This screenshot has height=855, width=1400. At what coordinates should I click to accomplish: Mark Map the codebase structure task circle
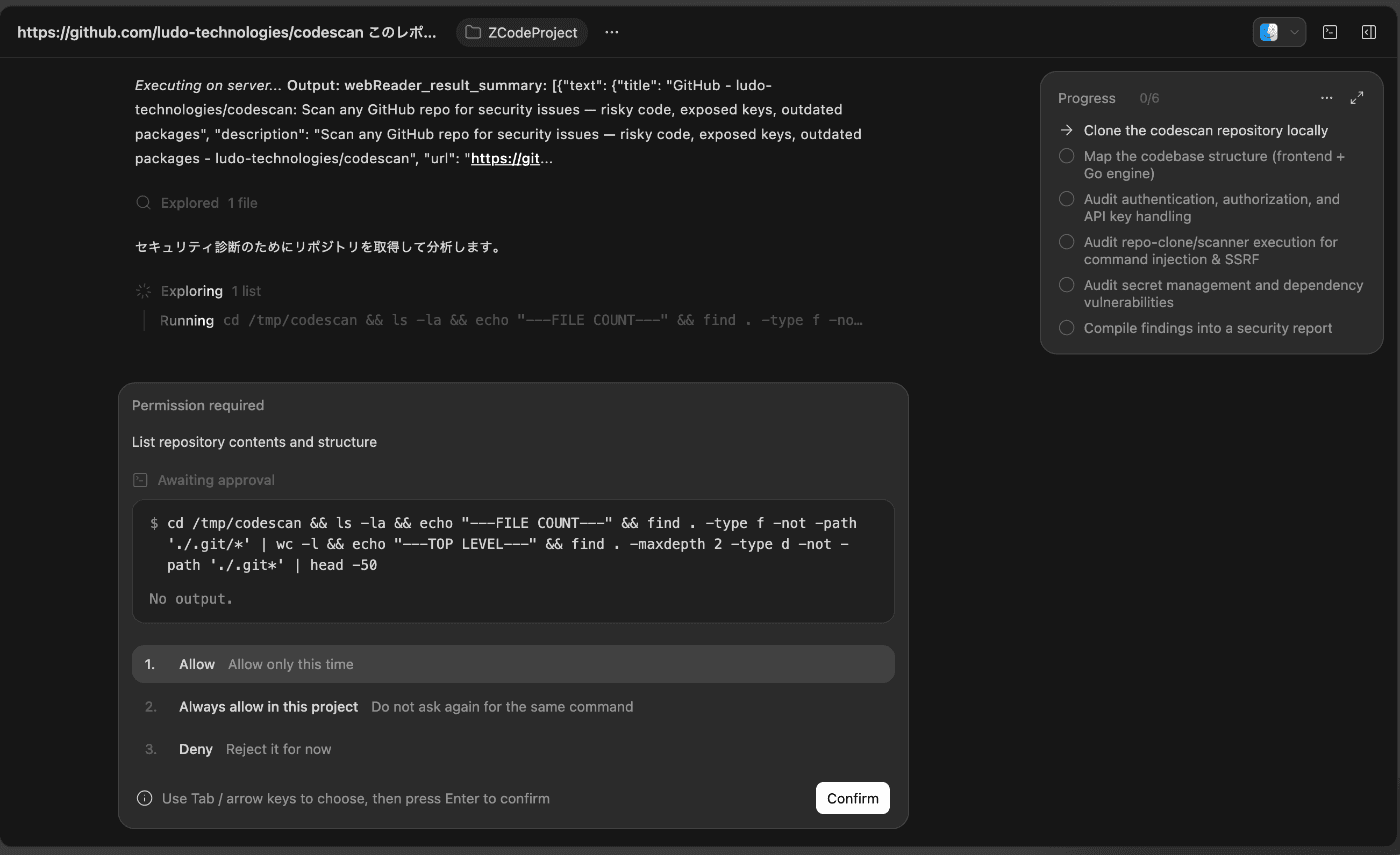1066,156
